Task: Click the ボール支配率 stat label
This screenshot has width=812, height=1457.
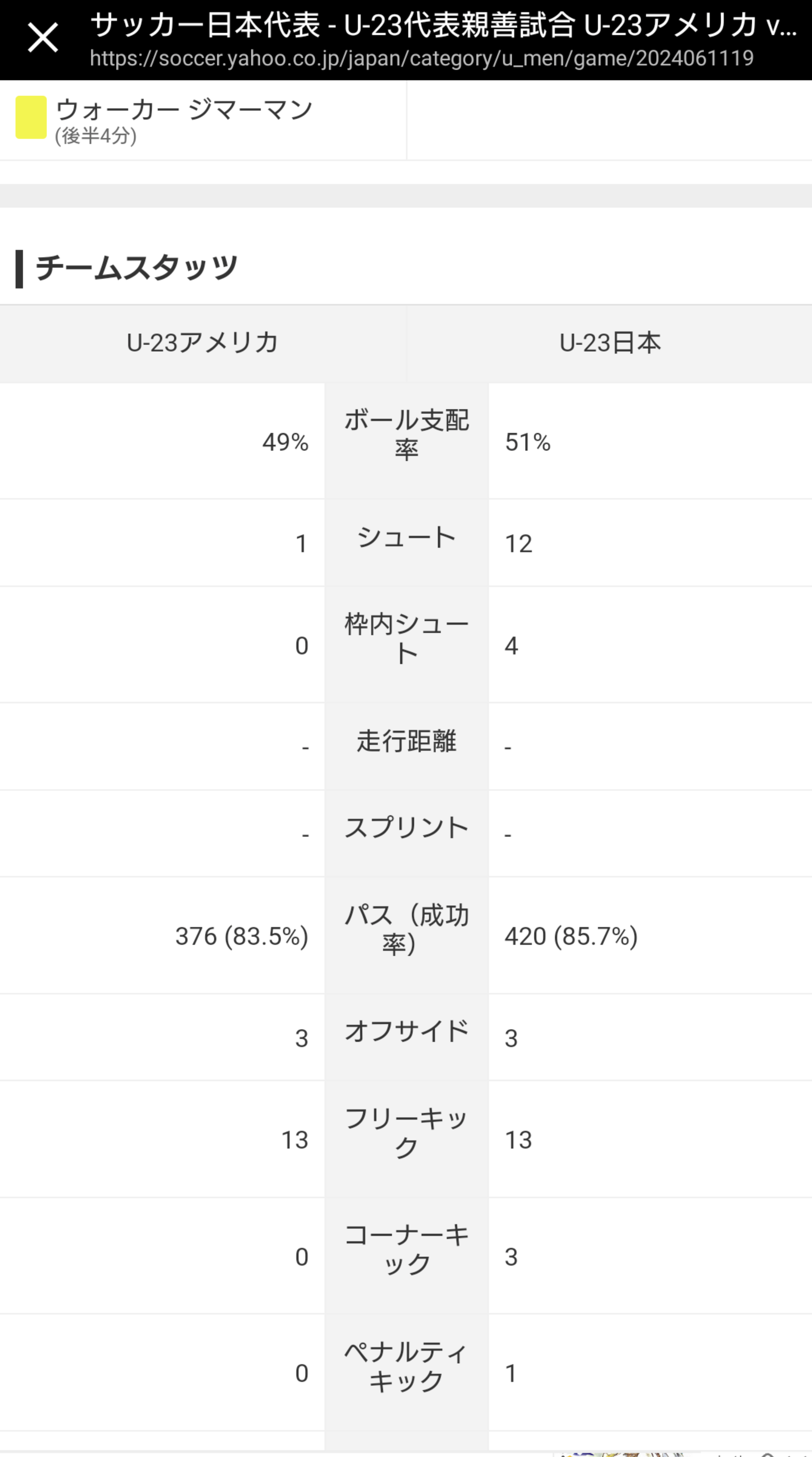Action: point(406,435)
